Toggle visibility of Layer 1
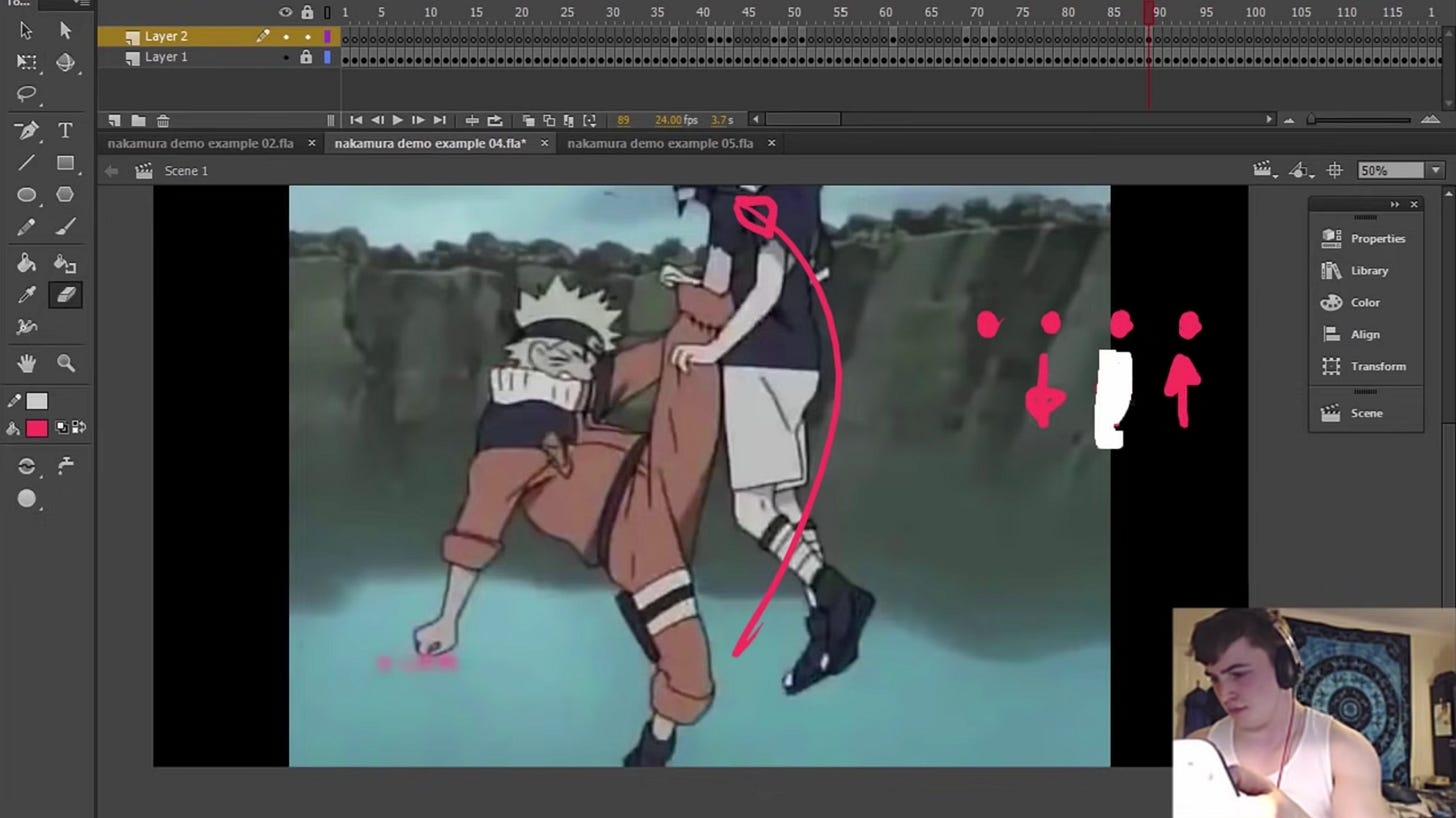 [285, 57]
